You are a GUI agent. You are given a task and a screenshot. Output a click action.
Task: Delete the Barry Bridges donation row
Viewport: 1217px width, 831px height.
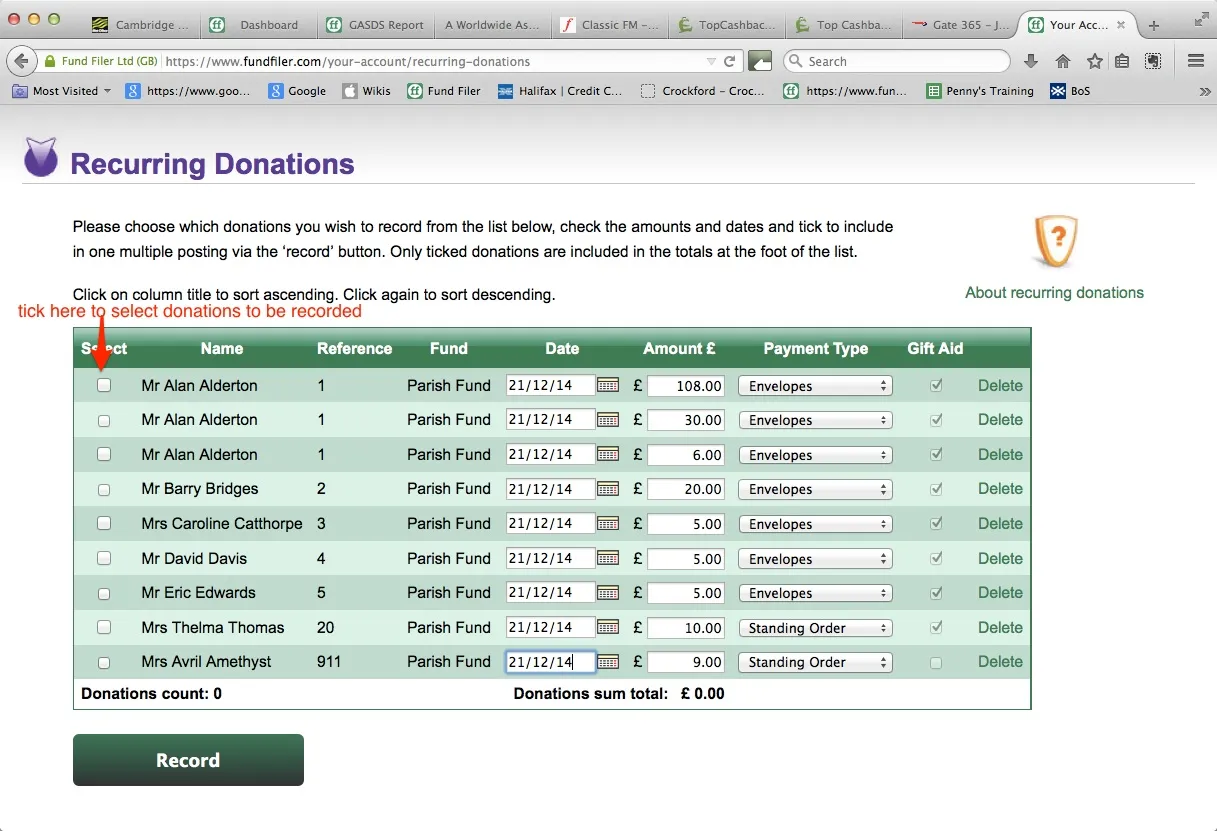(x=1000, y=489)
